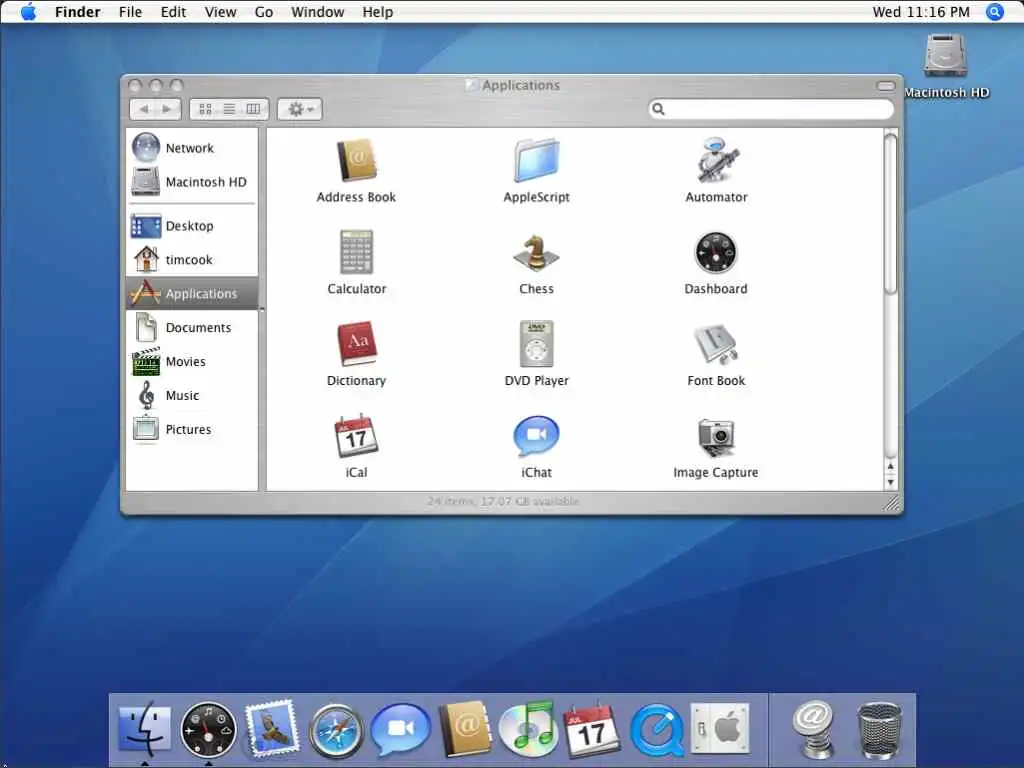Open timcook home folder in sidebar
The height and width of the screenshot is (768, 1024).
point(192,260)
